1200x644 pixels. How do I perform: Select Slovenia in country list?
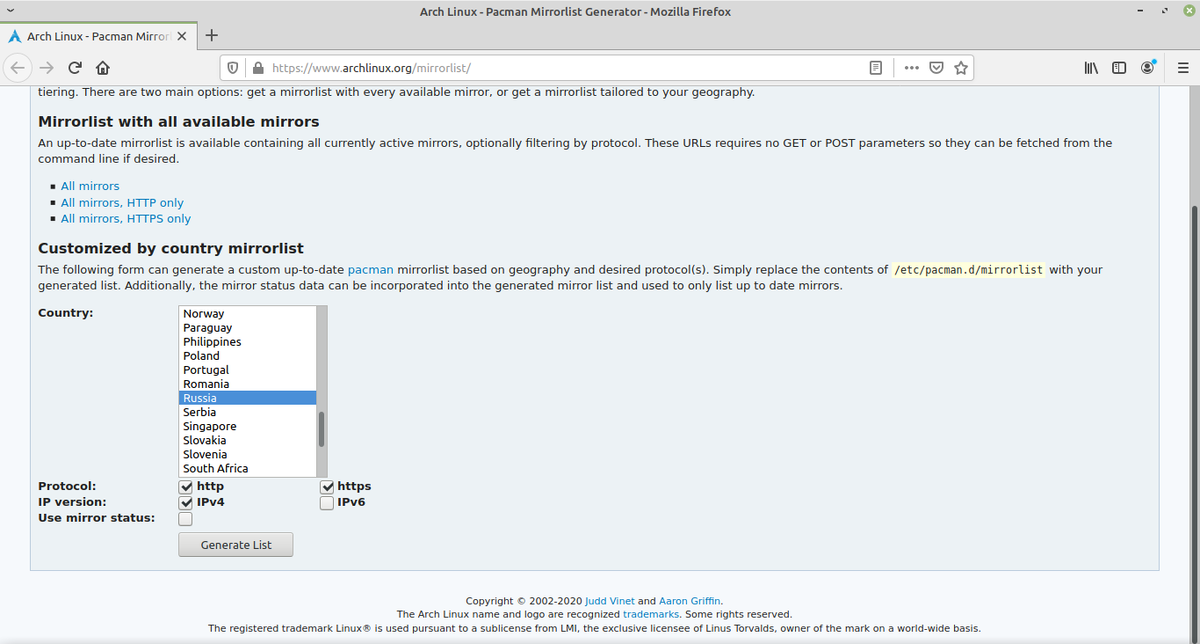click(x=247, y=454)
